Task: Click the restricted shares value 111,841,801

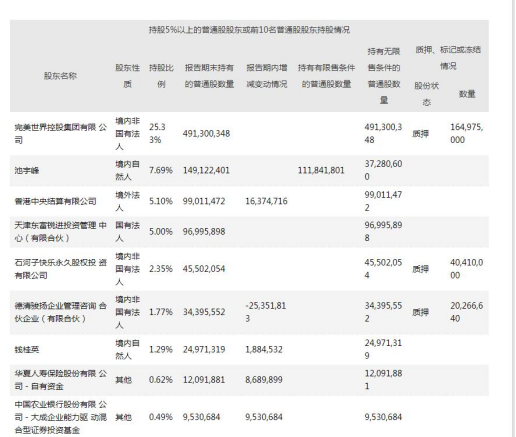Action: point(321,170)
